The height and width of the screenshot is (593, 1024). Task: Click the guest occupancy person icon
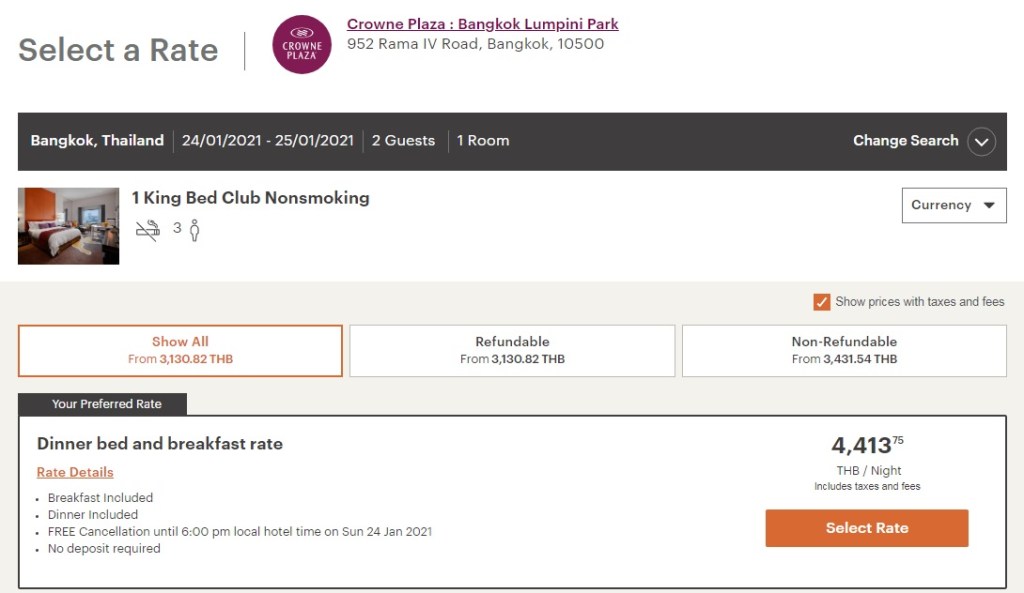[194, 230]
